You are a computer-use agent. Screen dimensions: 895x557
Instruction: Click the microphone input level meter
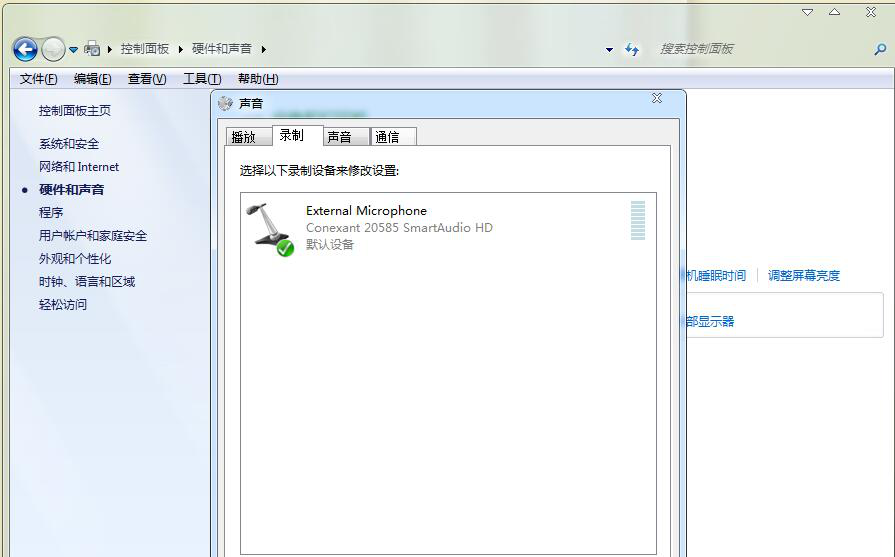pos(638,220)
